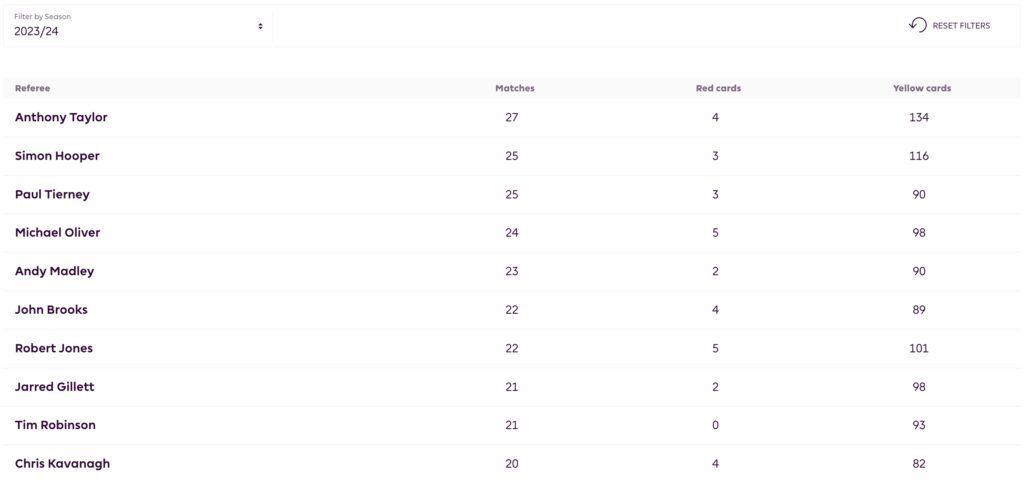This screenshot has width=1024, height=483.
Task: Click Anthony Taylor's yellow cards count 134
Action: coord(919,117)
